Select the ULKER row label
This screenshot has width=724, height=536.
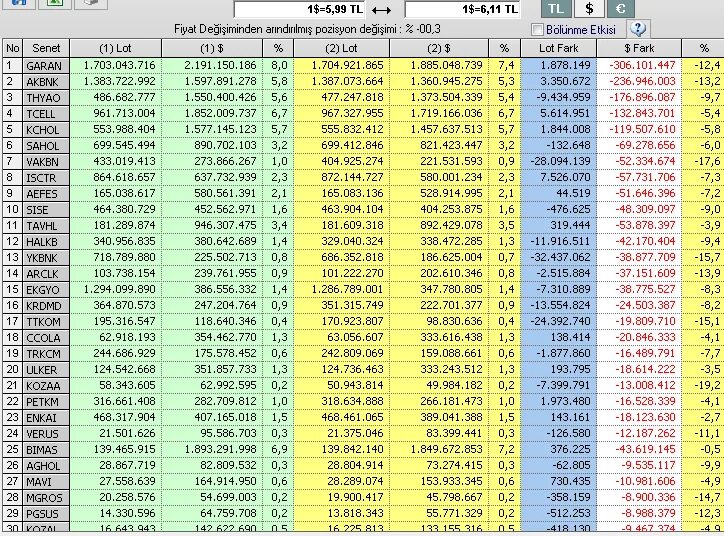[x=46, y=370]
